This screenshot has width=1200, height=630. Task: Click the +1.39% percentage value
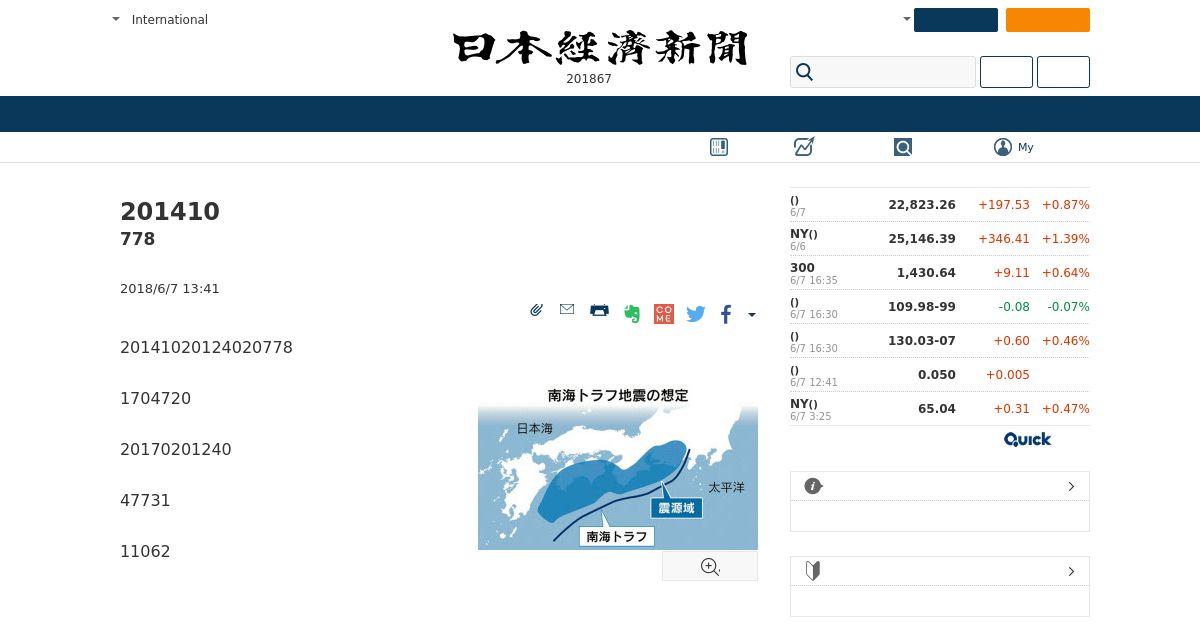click(x=1066, y=239)
